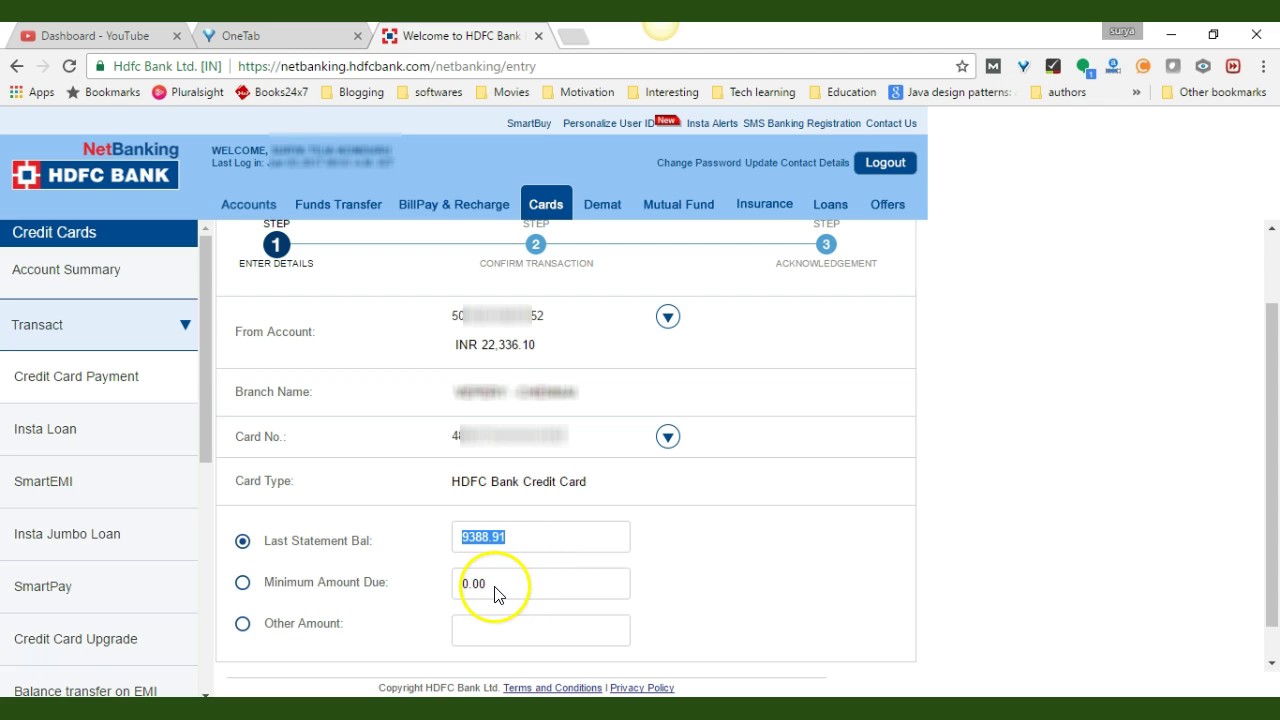This screenshot has width=1280, height=720.
Task: Go back using the browser back arrow
Action: point(16,66)
